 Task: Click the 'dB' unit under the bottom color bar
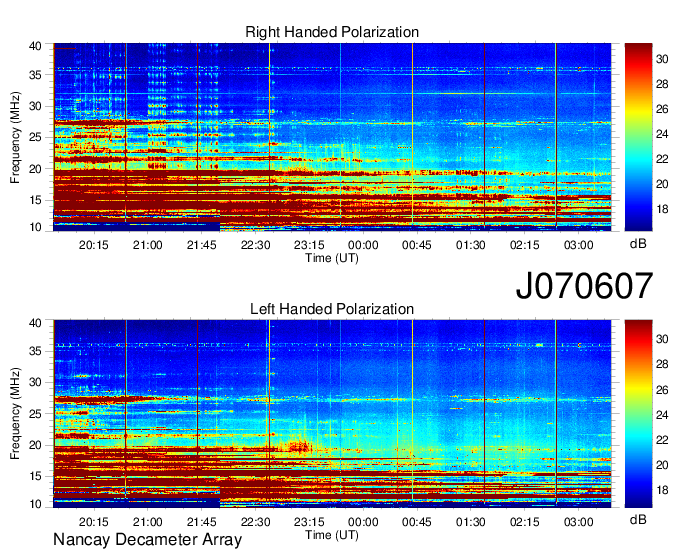click(638, 520)
